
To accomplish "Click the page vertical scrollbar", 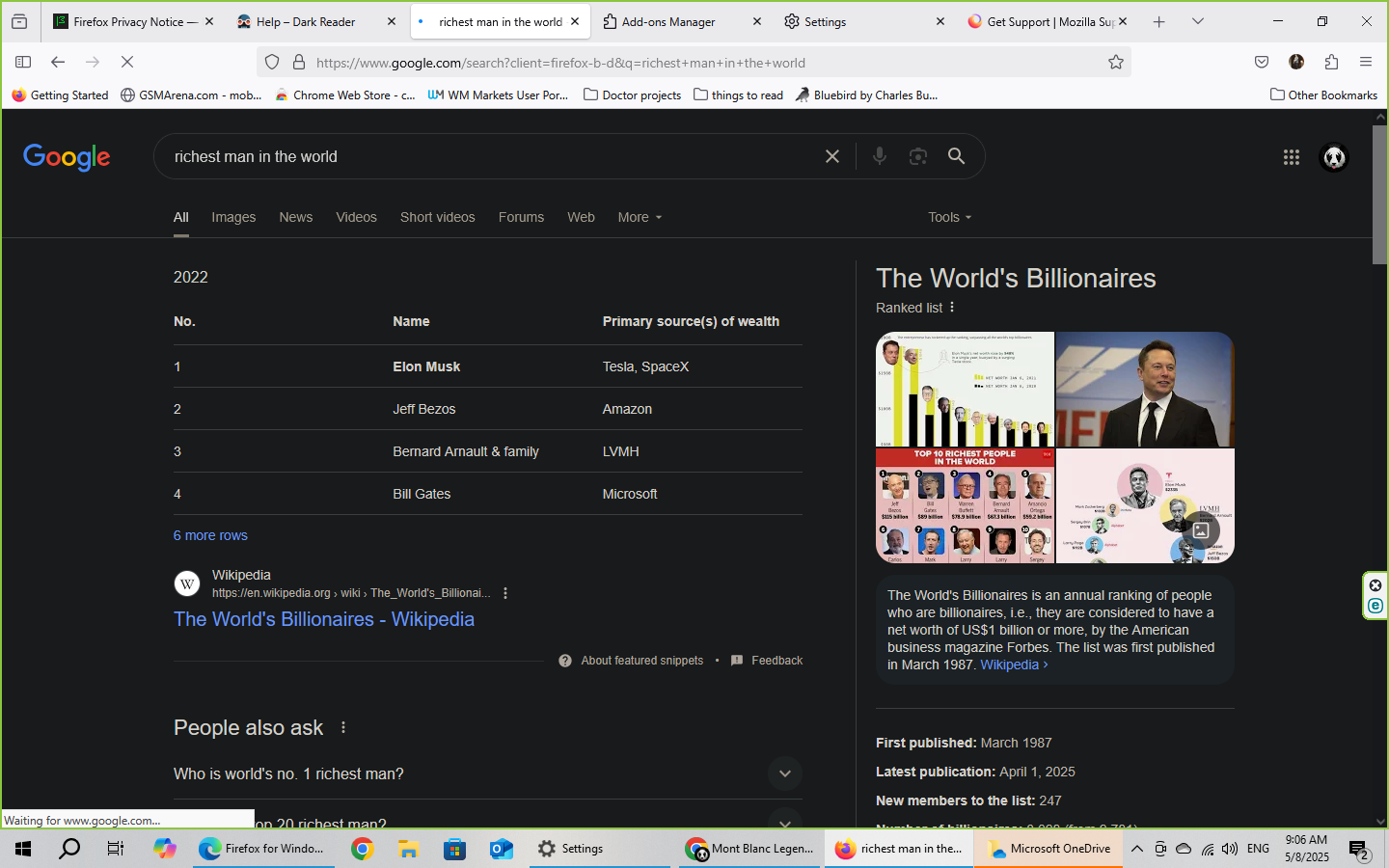I will [1380, 193].
